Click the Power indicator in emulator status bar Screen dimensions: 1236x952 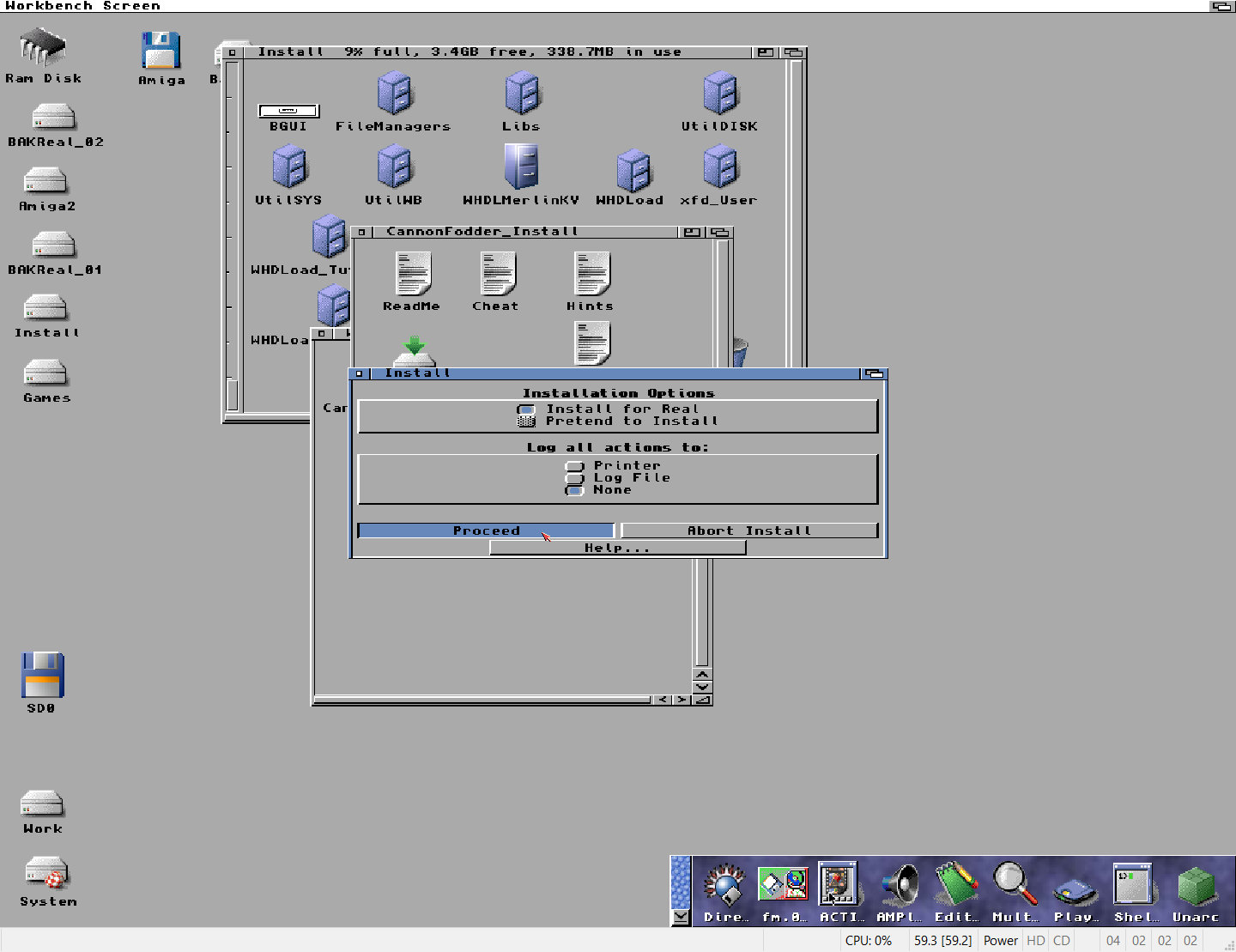click(1000, 941)
